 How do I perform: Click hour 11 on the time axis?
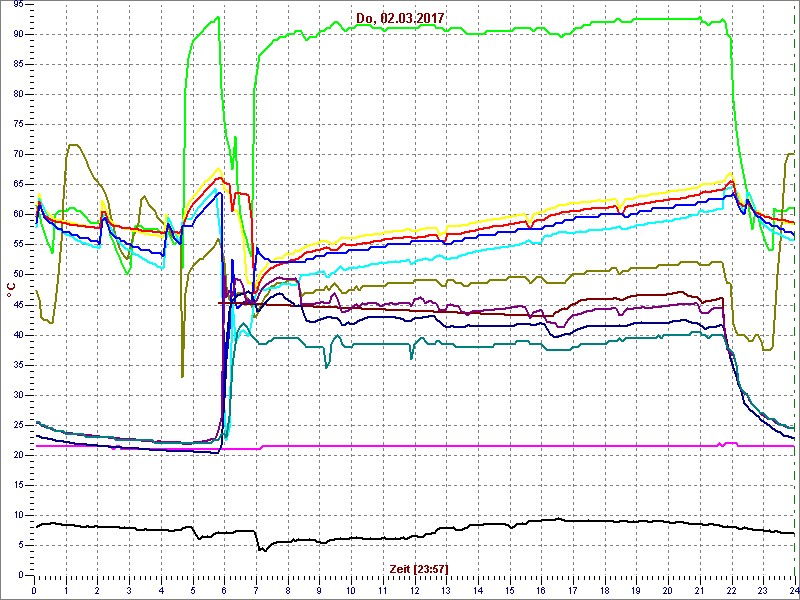pos(383,591)
